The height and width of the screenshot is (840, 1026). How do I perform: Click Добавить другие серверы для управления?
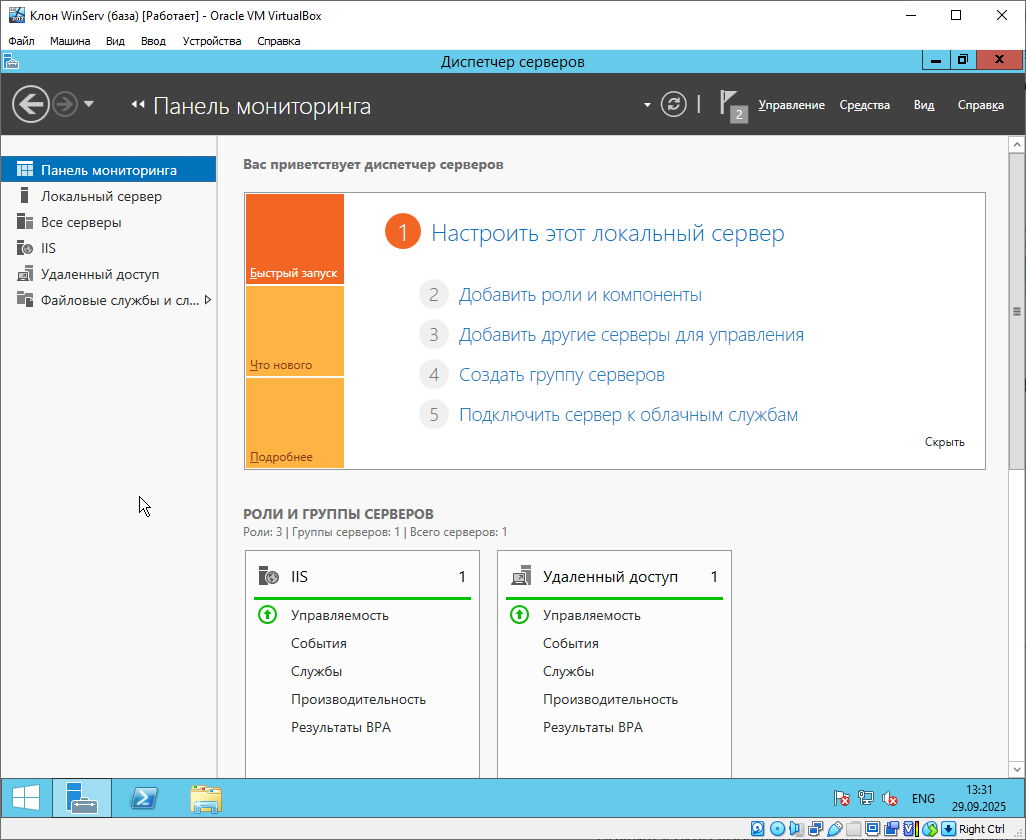click(x=631, y=335)
